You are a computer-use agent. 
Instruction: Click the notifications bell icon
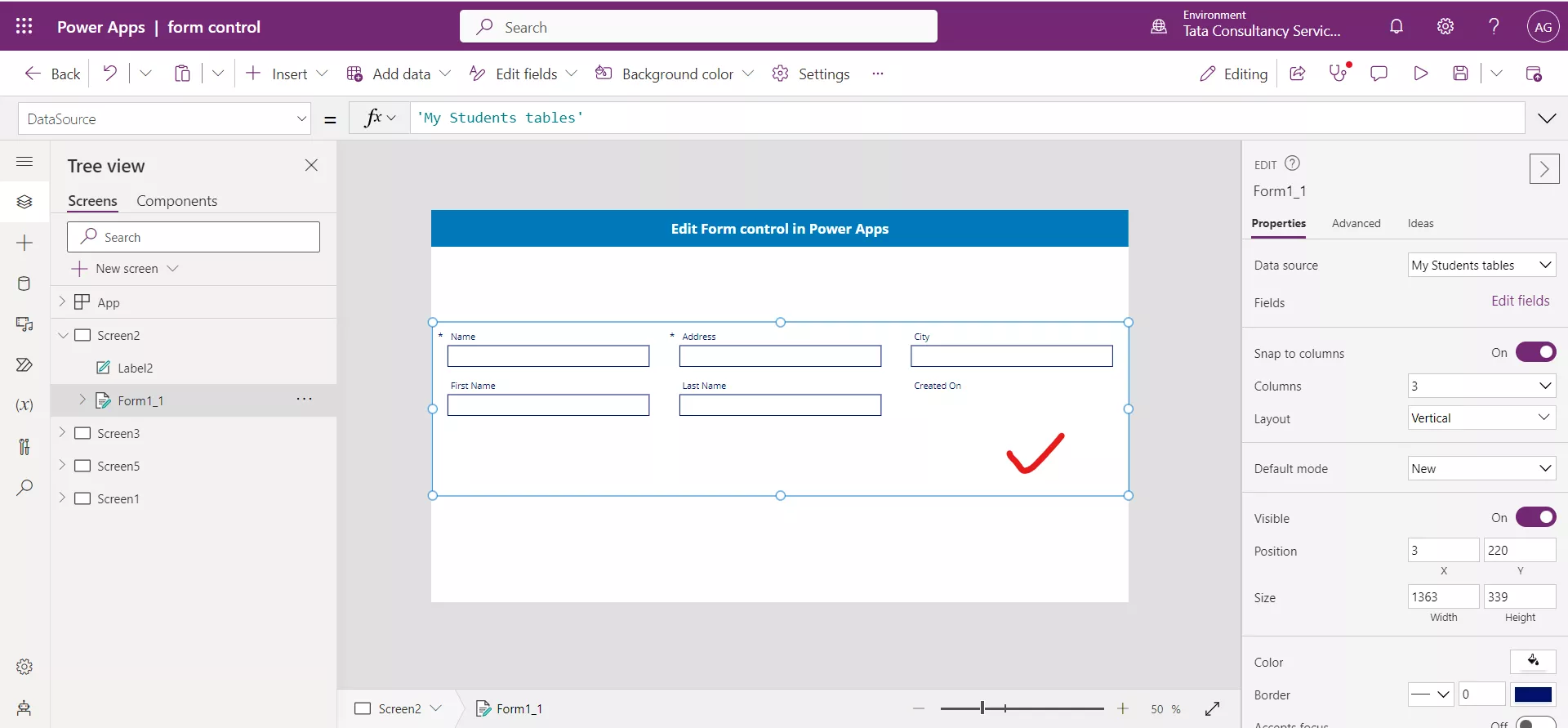click(1396, 26)
